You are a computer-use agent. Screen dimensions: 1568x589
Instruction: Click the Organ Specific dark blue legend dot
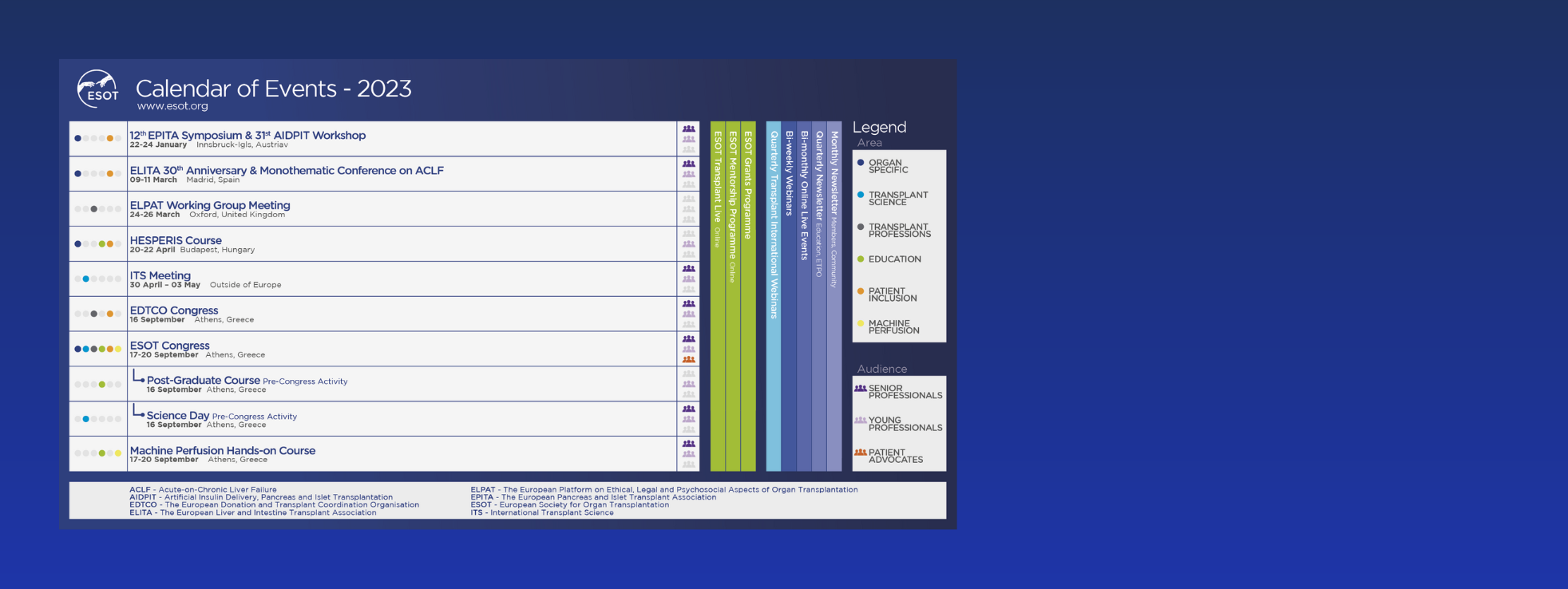coord(861,163)
